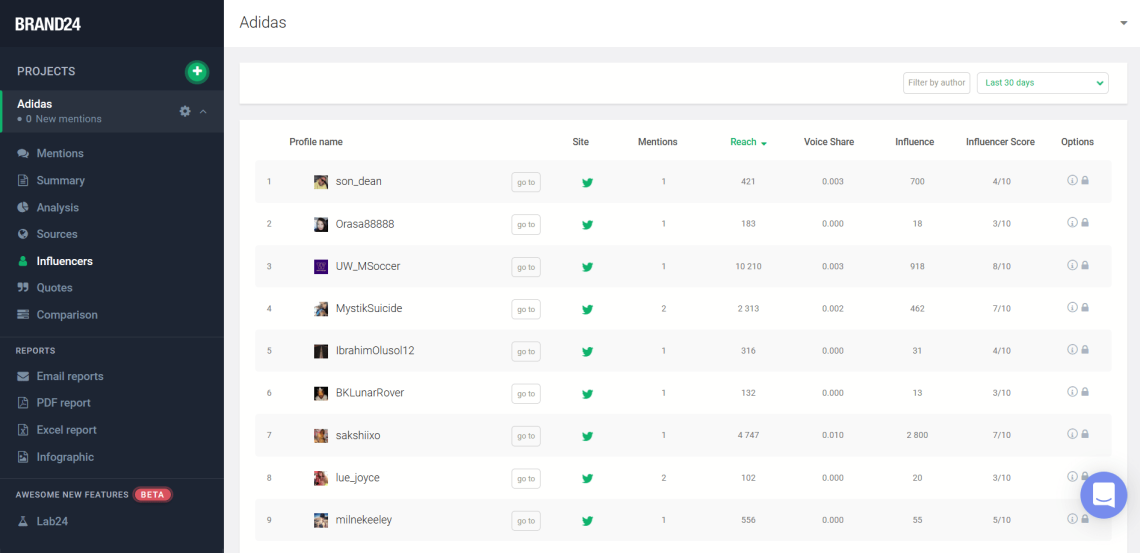This screenshot has width=1140, height=553.
Task: Open the Infographic report
Action: (65, 457)
